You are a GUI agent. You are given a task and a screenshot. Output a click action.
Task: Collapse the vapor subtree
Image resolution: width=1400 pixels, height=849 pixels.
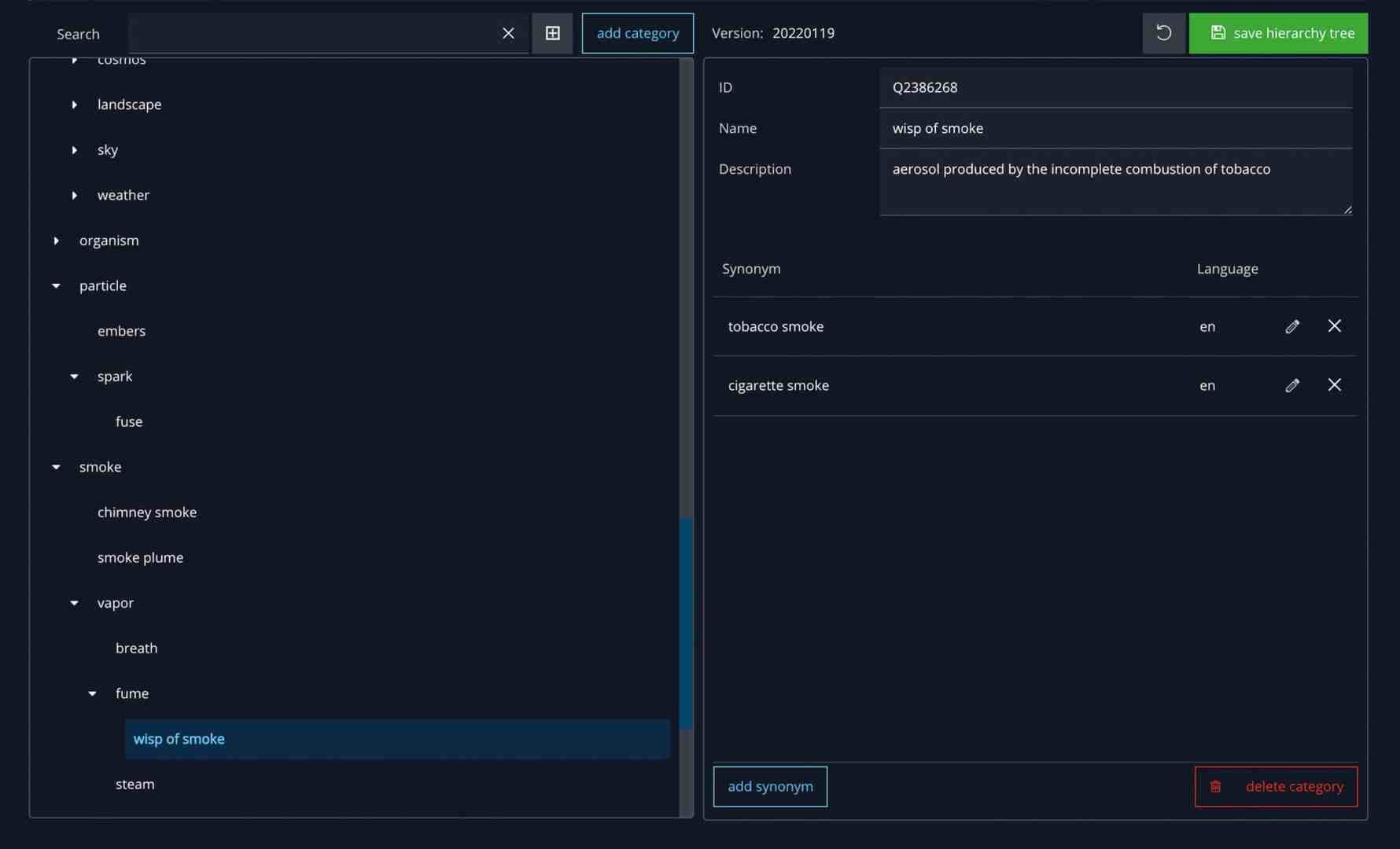coord(74,603)
